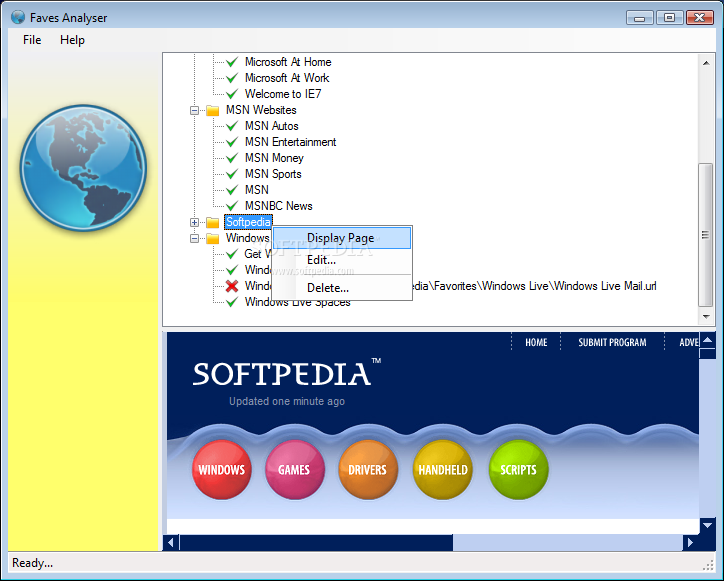Click the Faves Analyser title bar globe icon
Screen dimensions: 724x581
click(x=18, y=18)
